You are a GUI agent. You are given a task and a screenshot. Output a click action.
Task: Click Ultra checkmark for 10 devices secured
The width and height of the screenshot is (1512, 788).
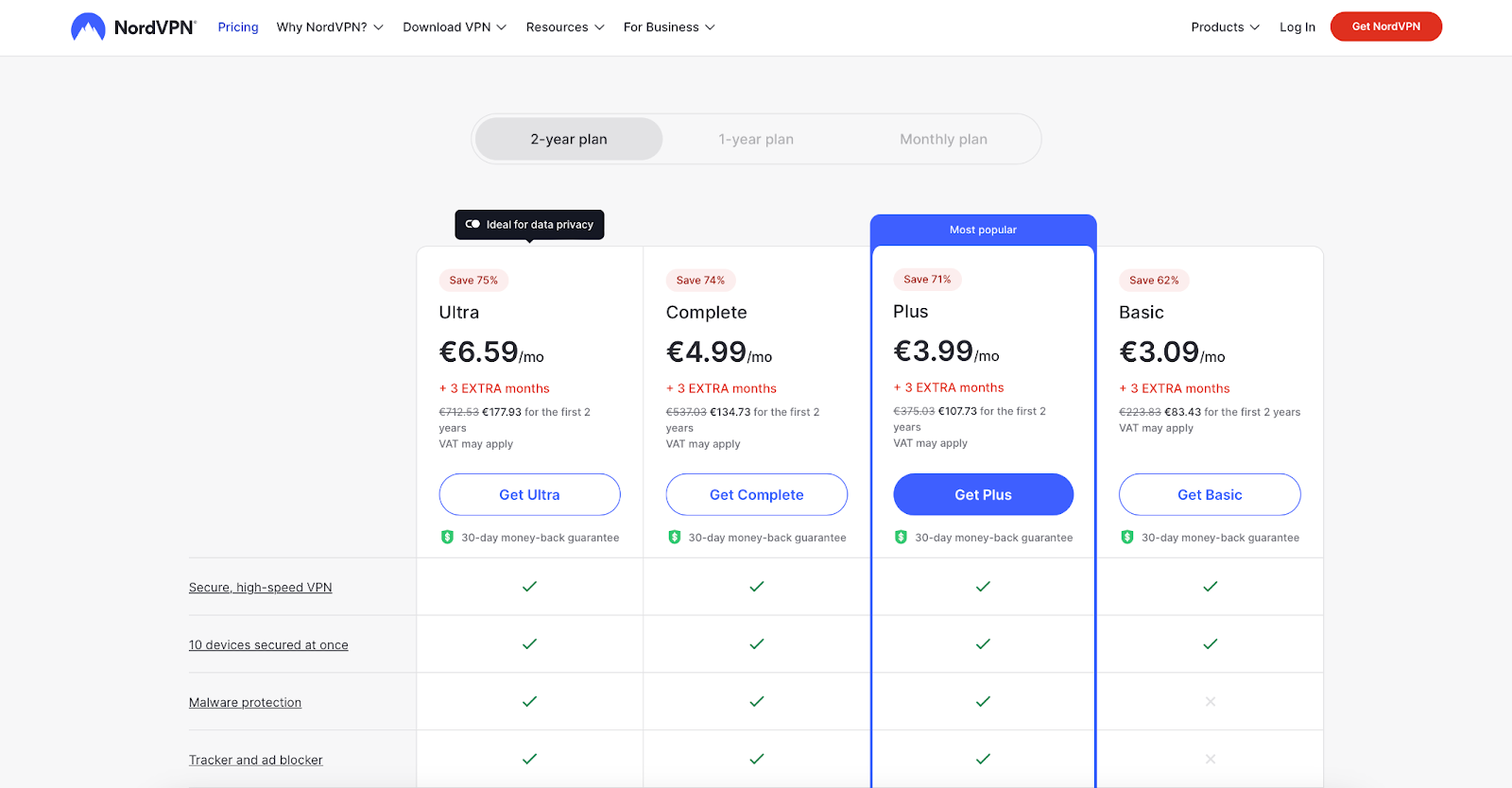(x=529, y=644)
